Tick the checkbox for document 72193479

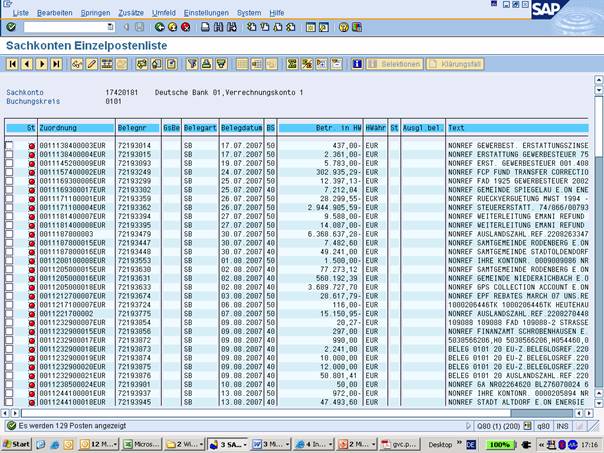[9, 234]
